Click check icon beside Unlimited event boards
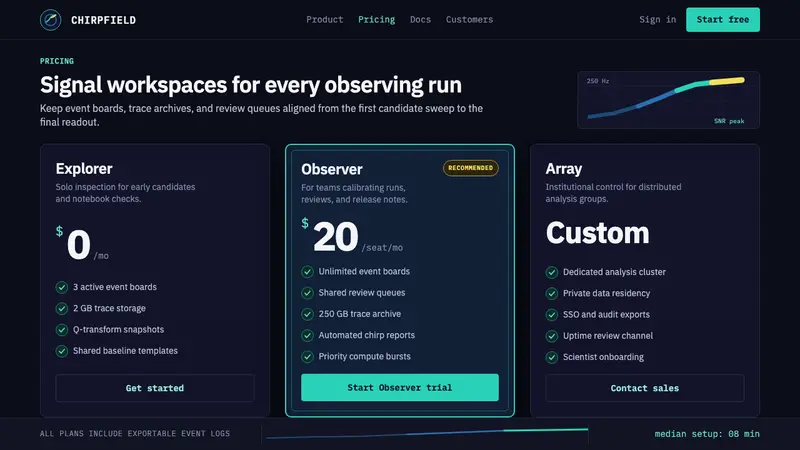 pos(307,271)
